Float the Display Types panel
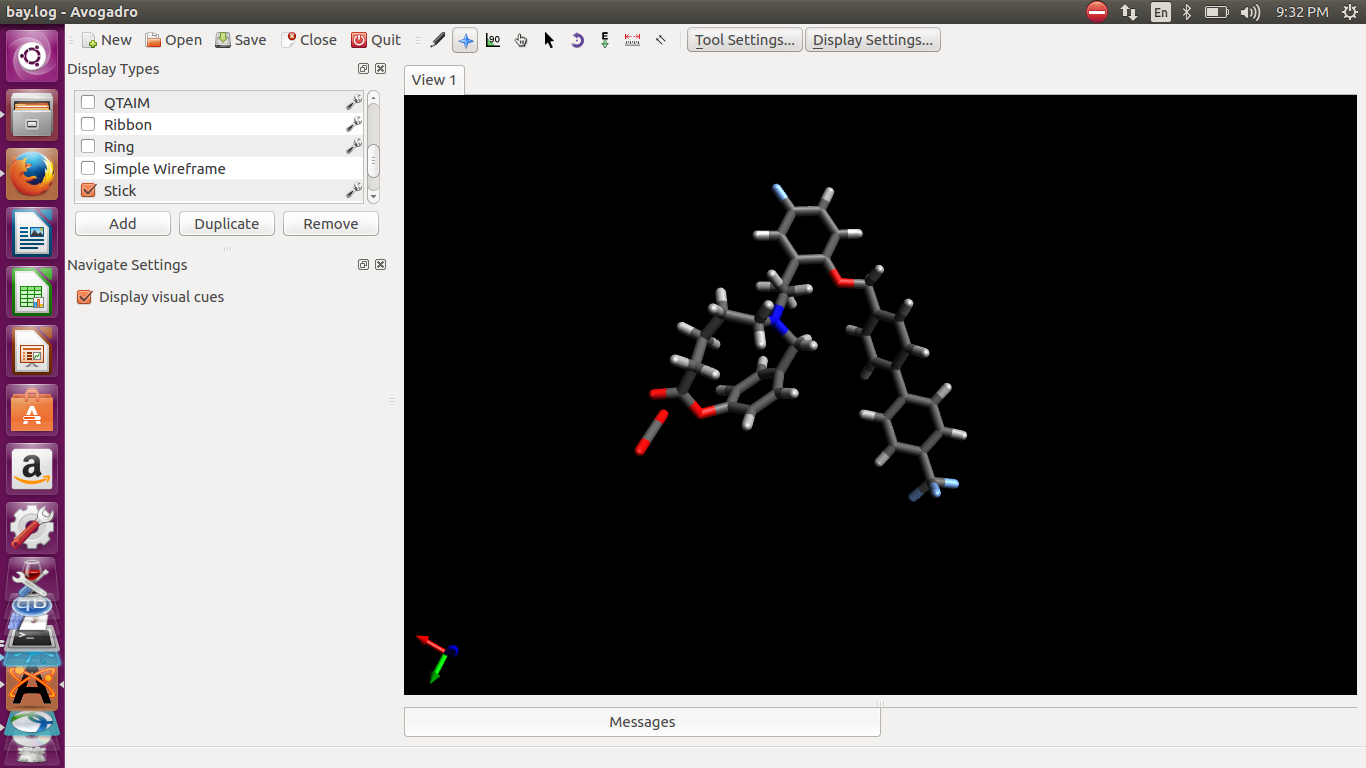Image resolution: width=1366 pixels, height=768 pixels. [x=363, y=69]
